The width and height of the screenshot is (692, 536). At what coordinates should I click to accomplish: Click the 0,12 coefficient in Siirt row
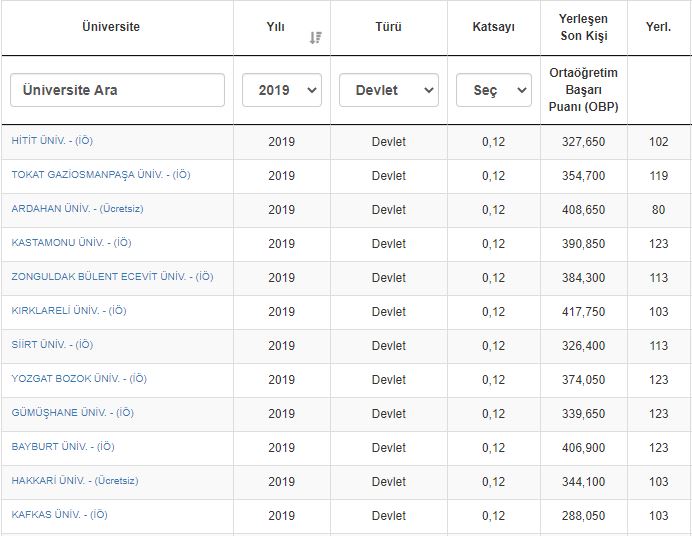tap(493, 345)
